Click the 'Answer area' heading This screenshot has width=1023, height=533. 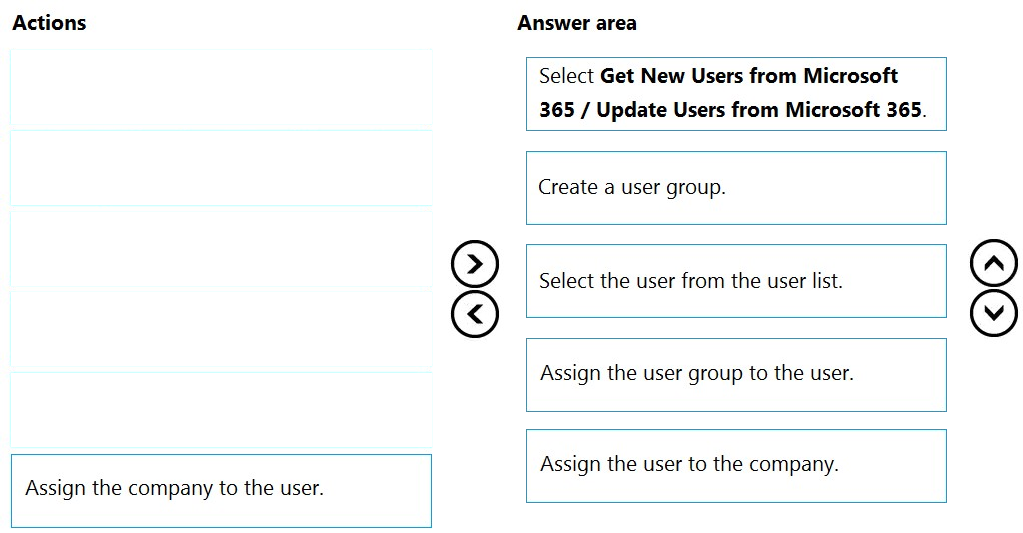point(576,23)
